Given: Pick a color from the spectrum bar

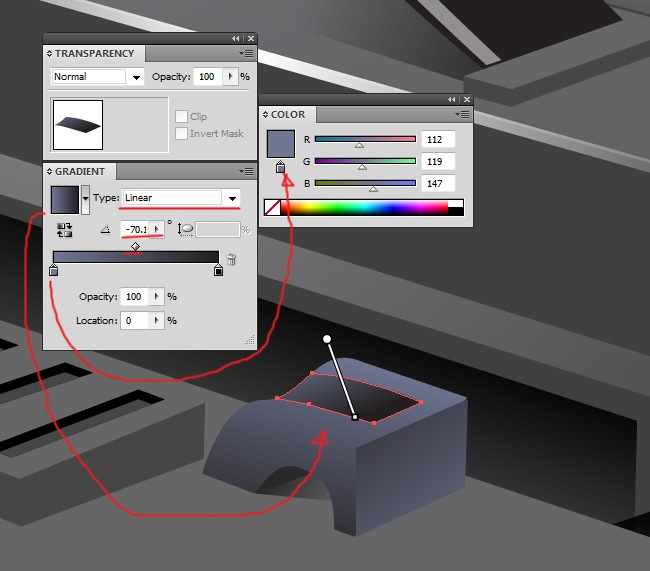Looking at the screenshot, I should point(364,207).
